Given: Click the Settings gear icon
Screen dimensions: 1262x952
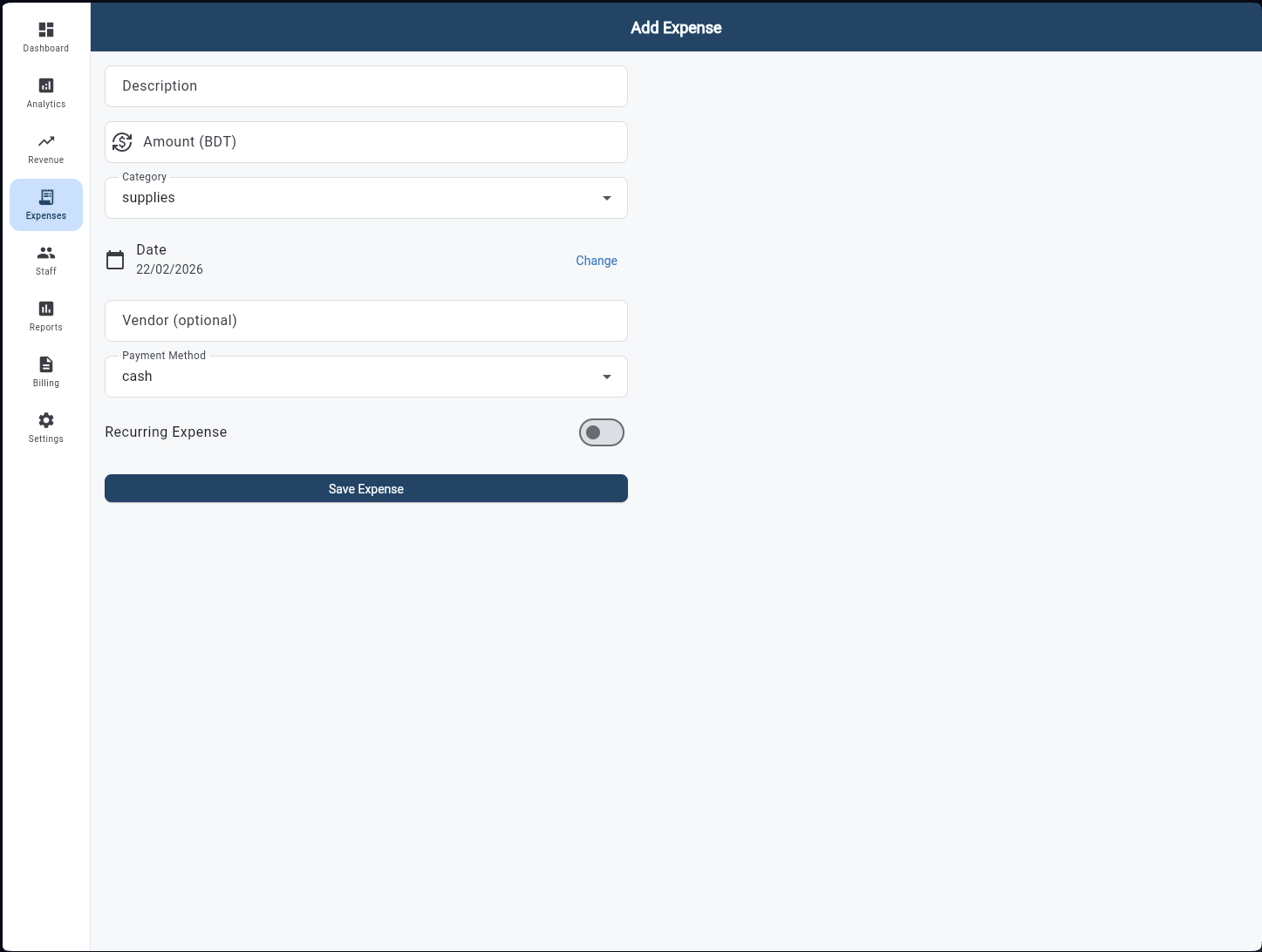Looking at the screenshot, I should tap(45, 419).
